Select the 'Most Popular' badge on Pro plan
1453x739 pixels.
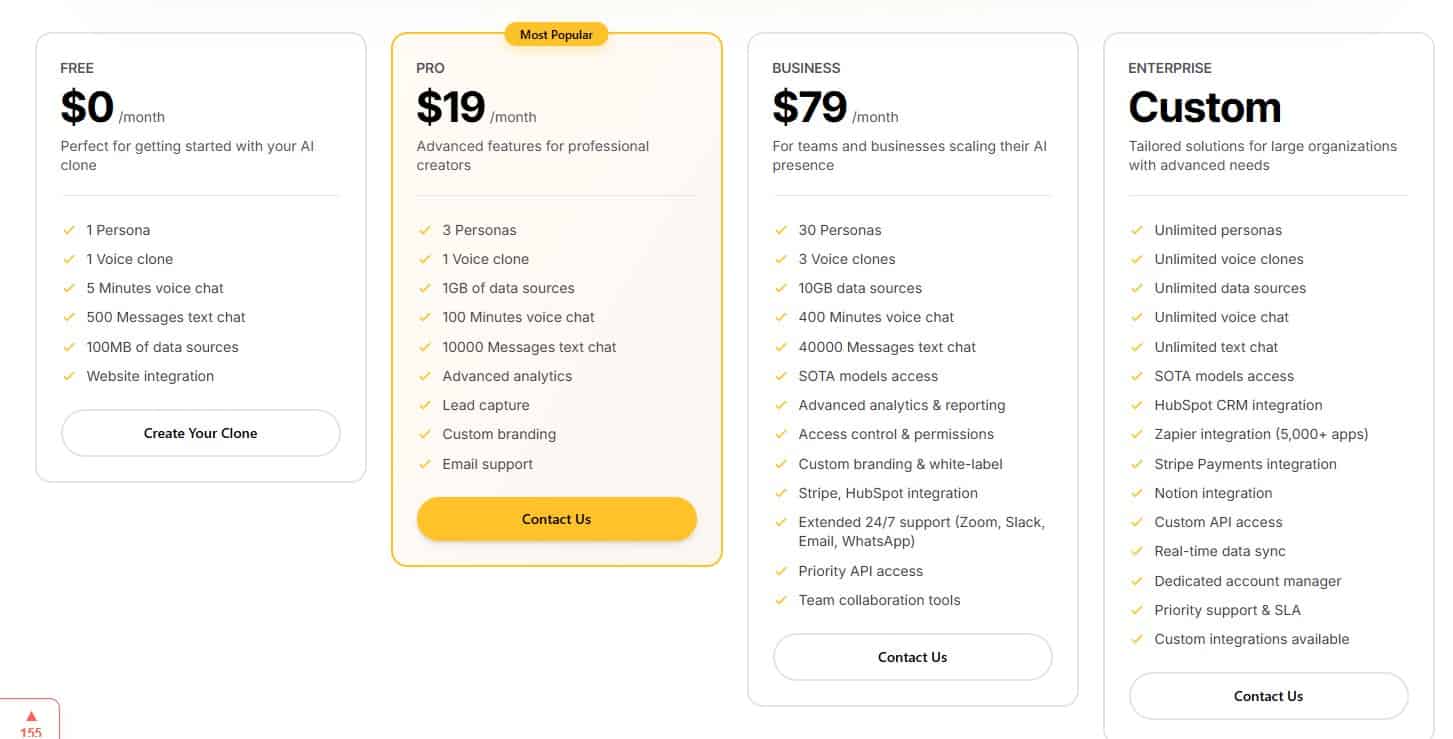coord(556,33)
